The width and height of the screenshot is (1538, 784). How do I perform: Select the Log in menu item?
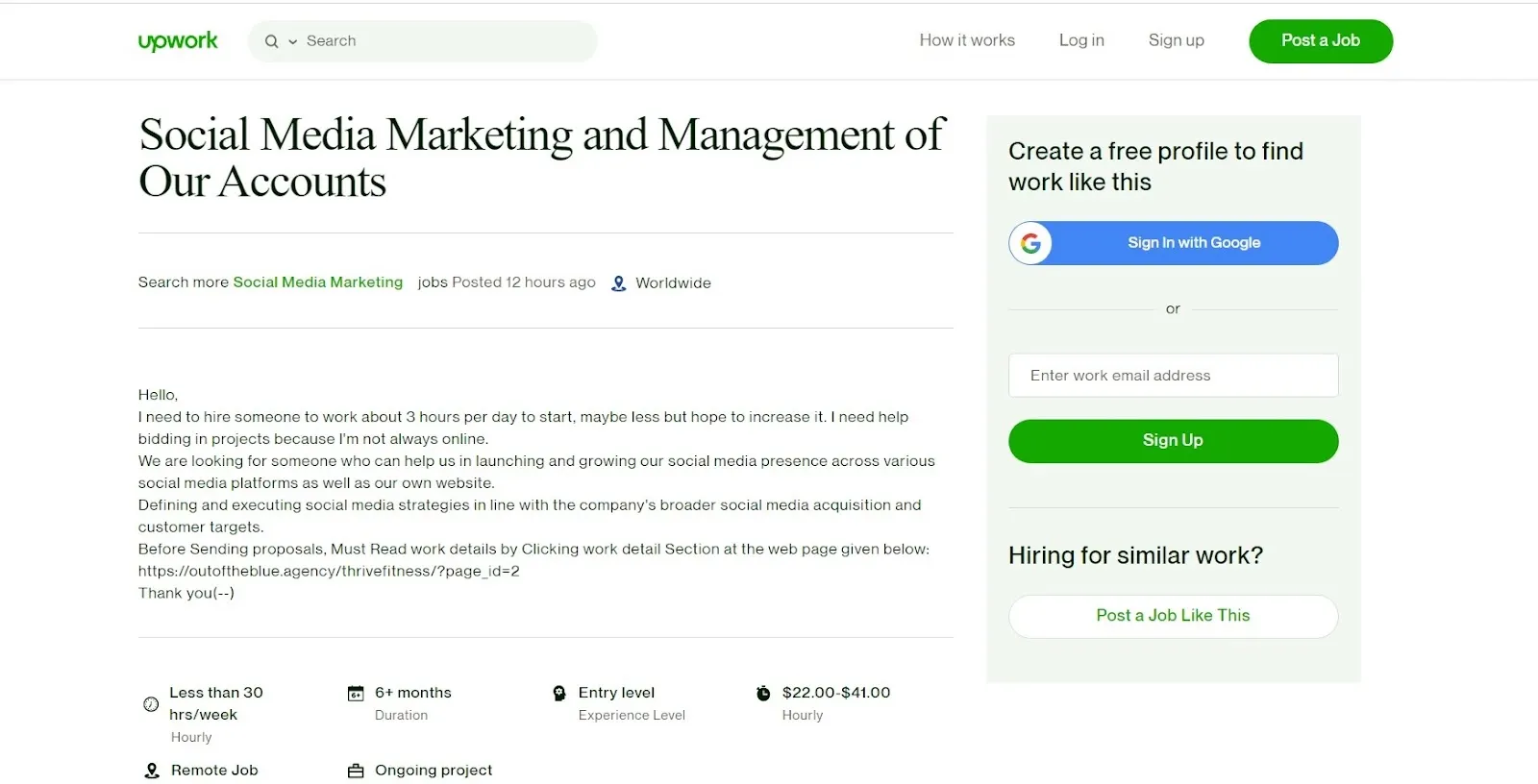[1080, 40]
